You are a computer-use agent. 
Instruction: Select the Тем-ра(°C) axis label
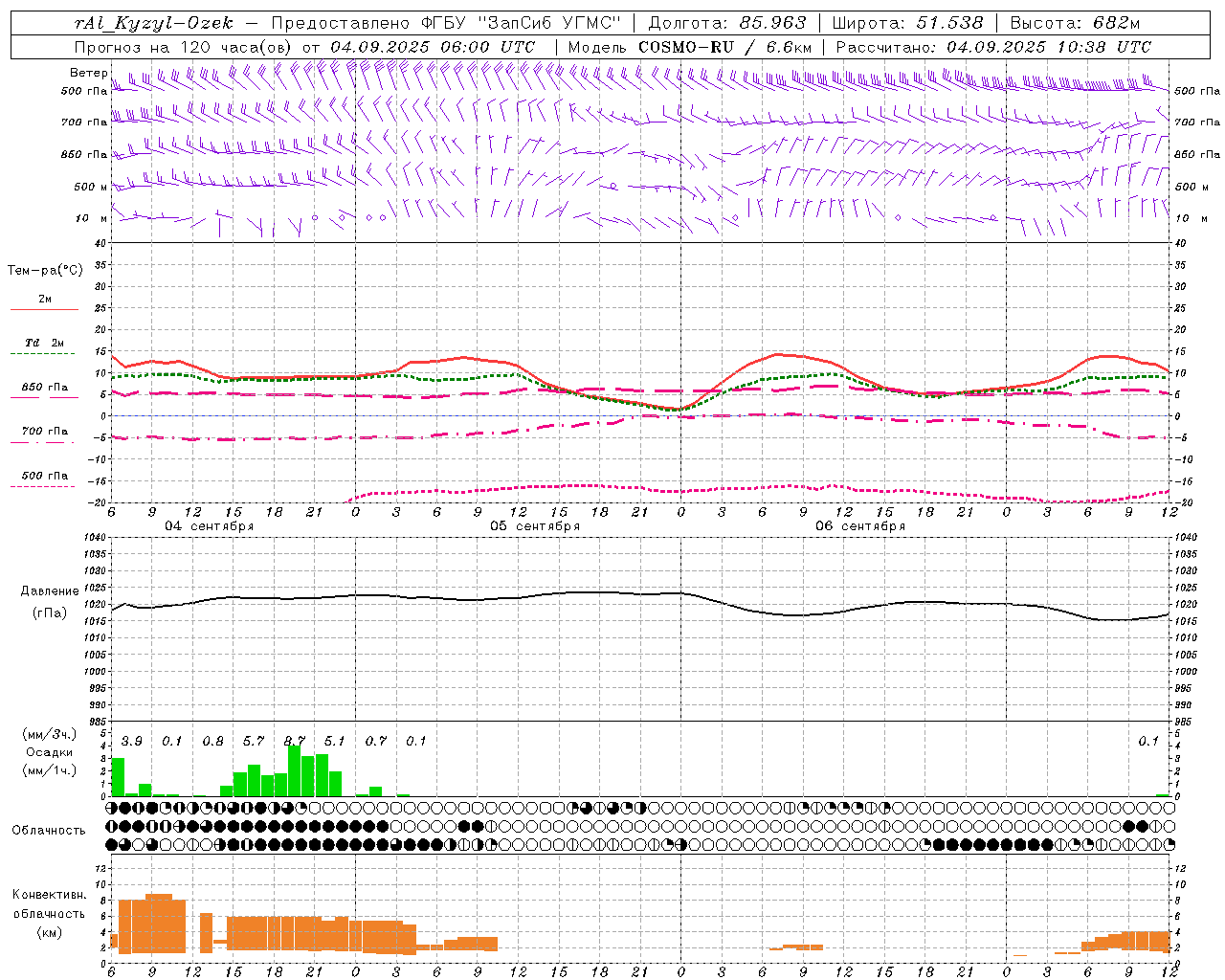click(x=45, y=271)
